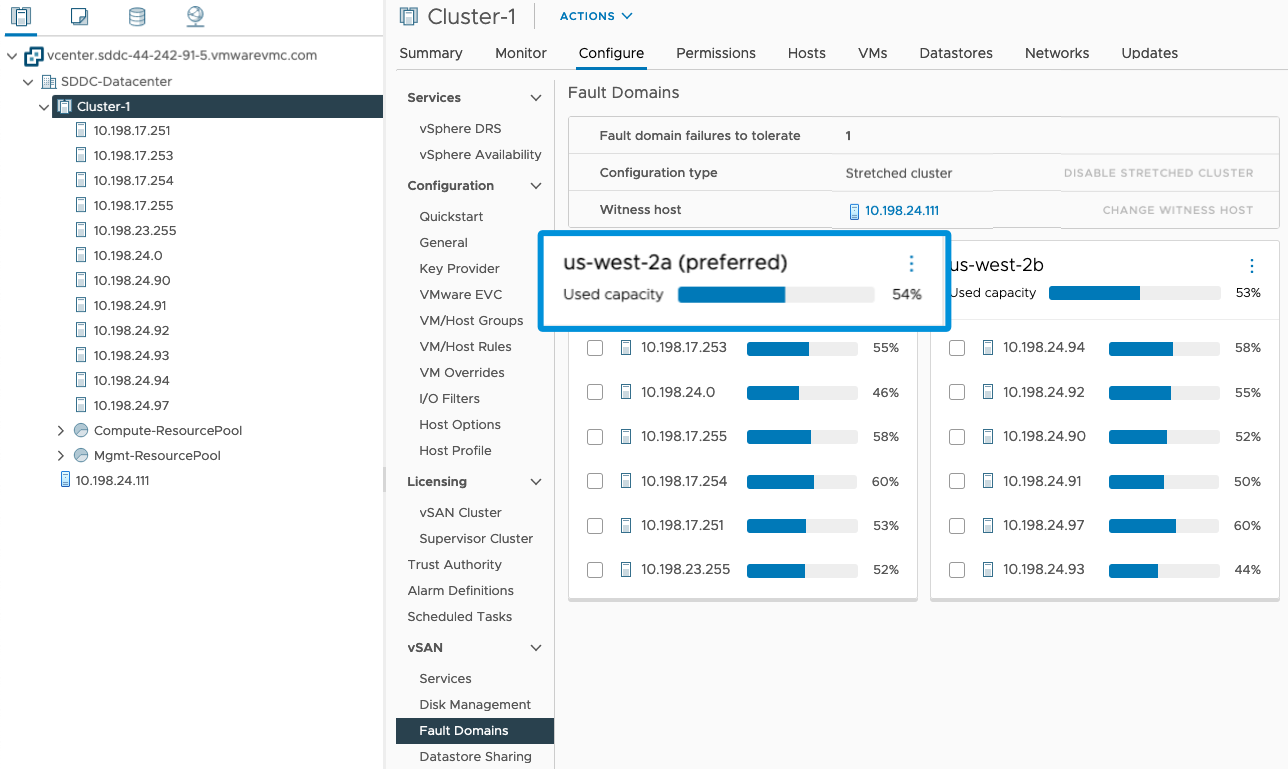Open the VMs and Templates inventory view
The width and height of the screenshot is (1288, 769).
click(x=80, y=16)
